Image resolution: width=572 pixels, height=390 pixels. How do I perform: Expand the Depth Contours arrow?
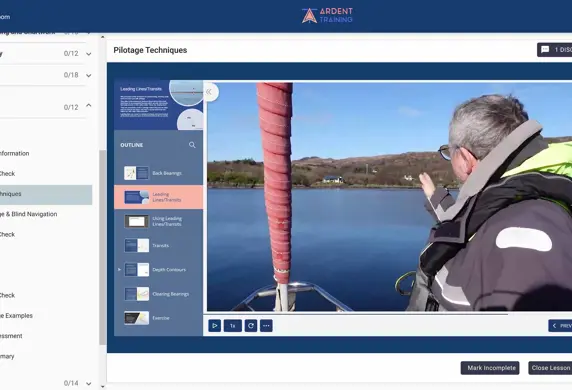click(119, 270)
